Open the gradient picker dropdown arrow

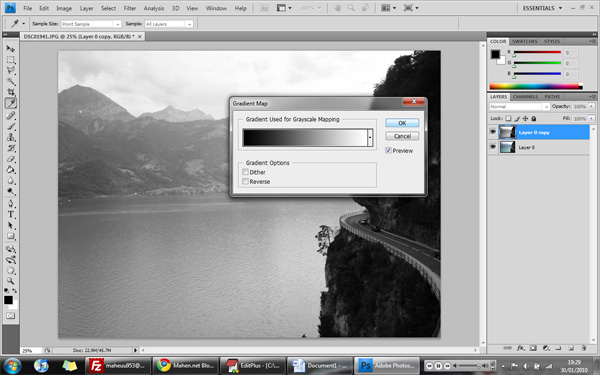(x=370, y=137)
